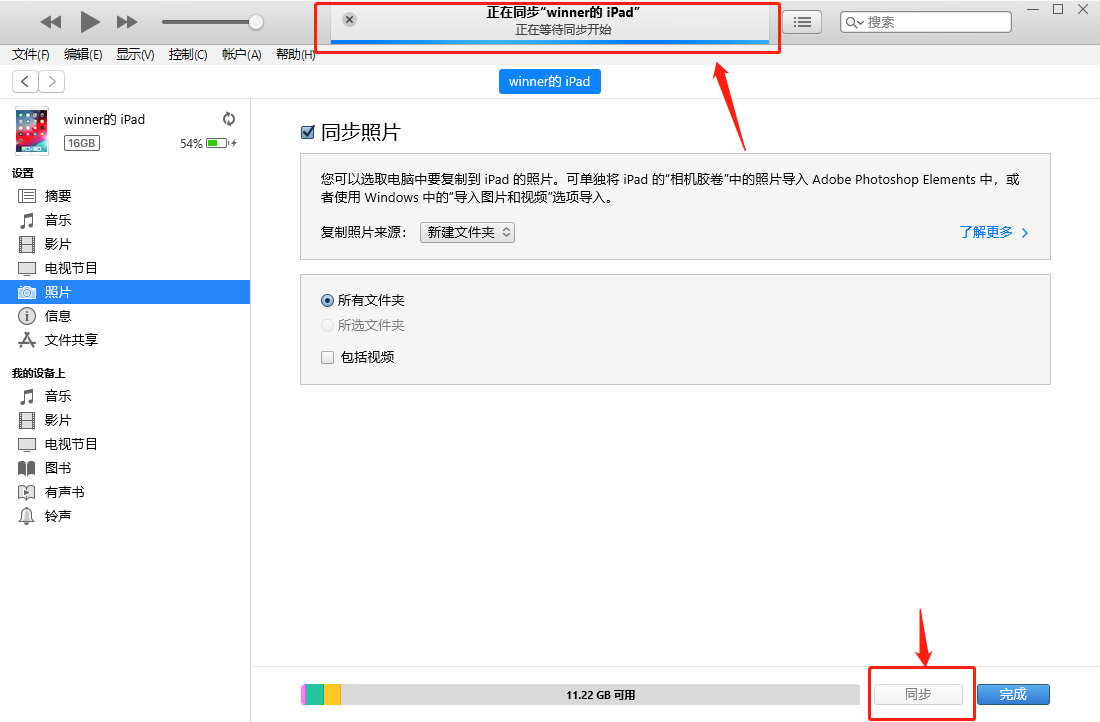
Task: Click the 同步 sync button
Action: (x=918, y=695)
